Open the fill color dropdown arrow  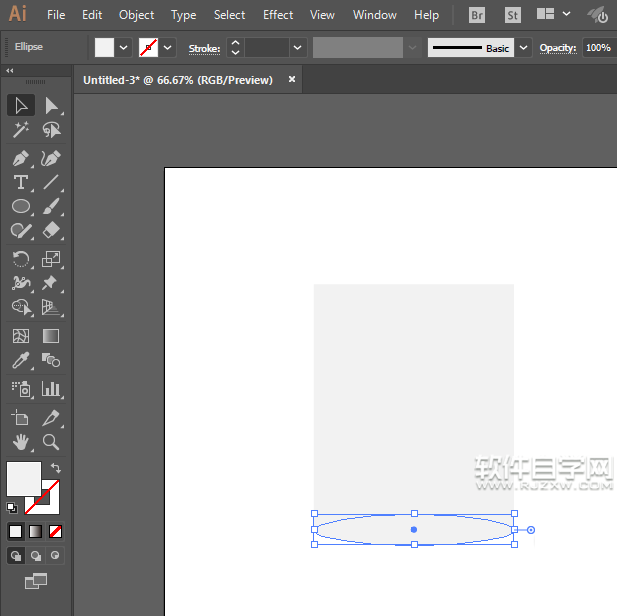pos(124,47)
